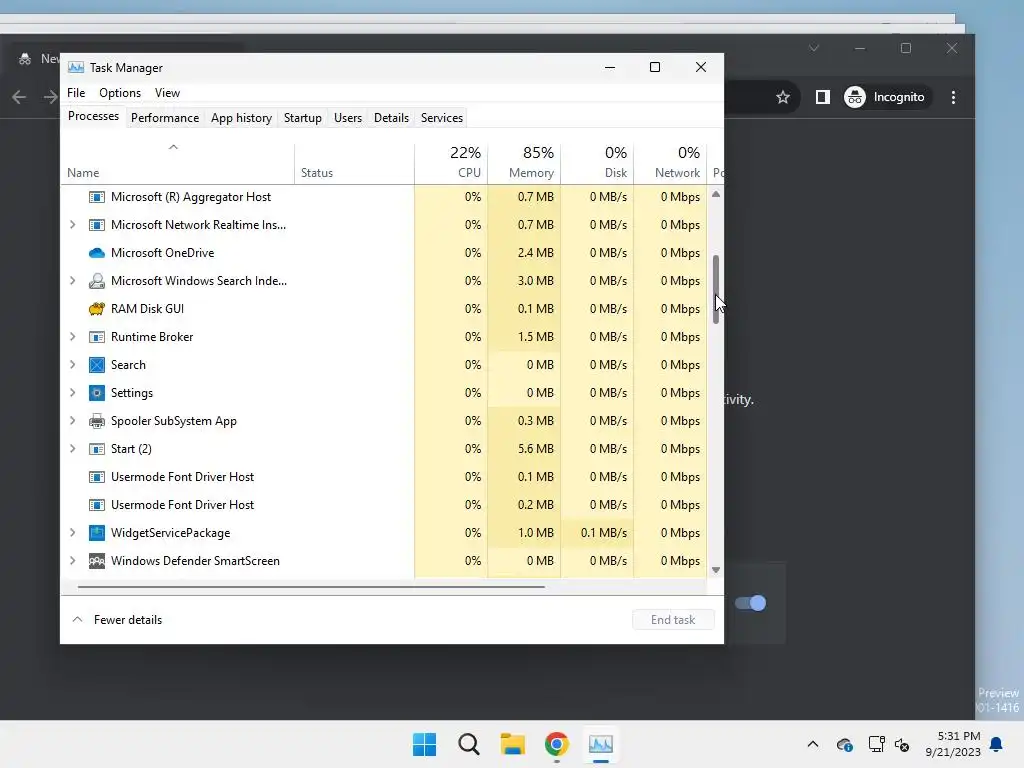The image size is (1024, 768).
Task: Click the Microsoft Windows Search Indexer icon
Action: coord(97,281)
